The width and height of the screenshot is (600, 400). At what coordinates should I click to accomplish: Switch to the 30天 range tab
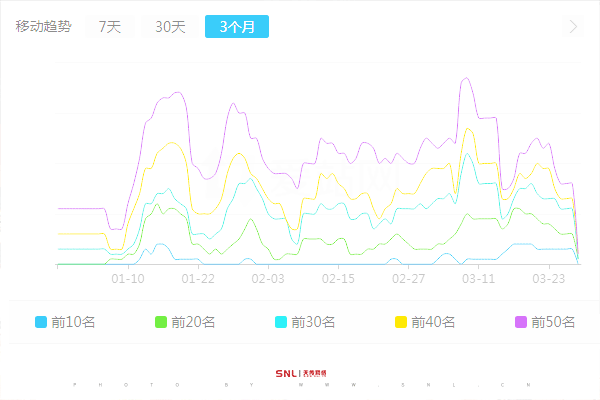click(x=170, y=27)
